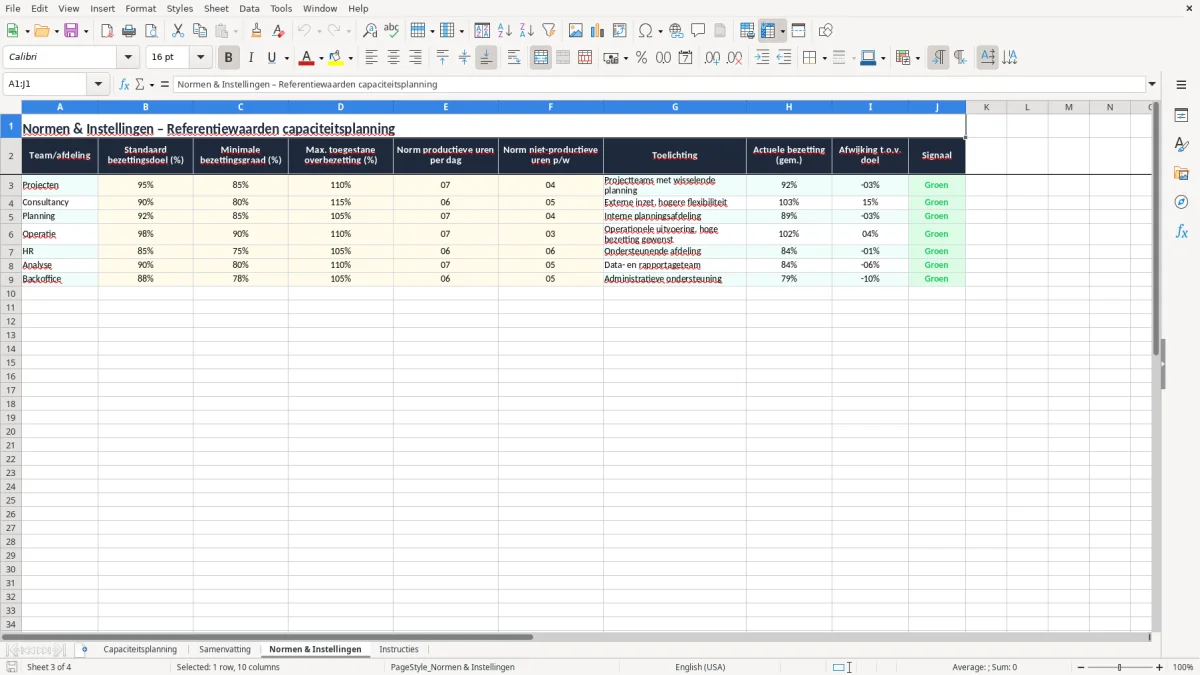Open the Data menu
Viewport: 1200px width, 675px height.
tap(249, 8)
